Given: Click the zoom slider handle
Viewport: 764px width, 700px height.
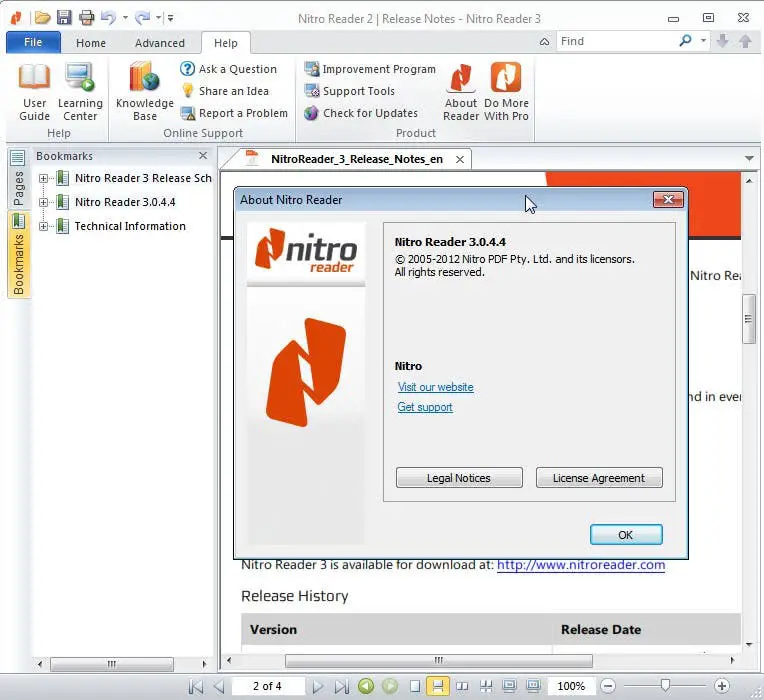Looking at the screenshot, I should (665, 686).
